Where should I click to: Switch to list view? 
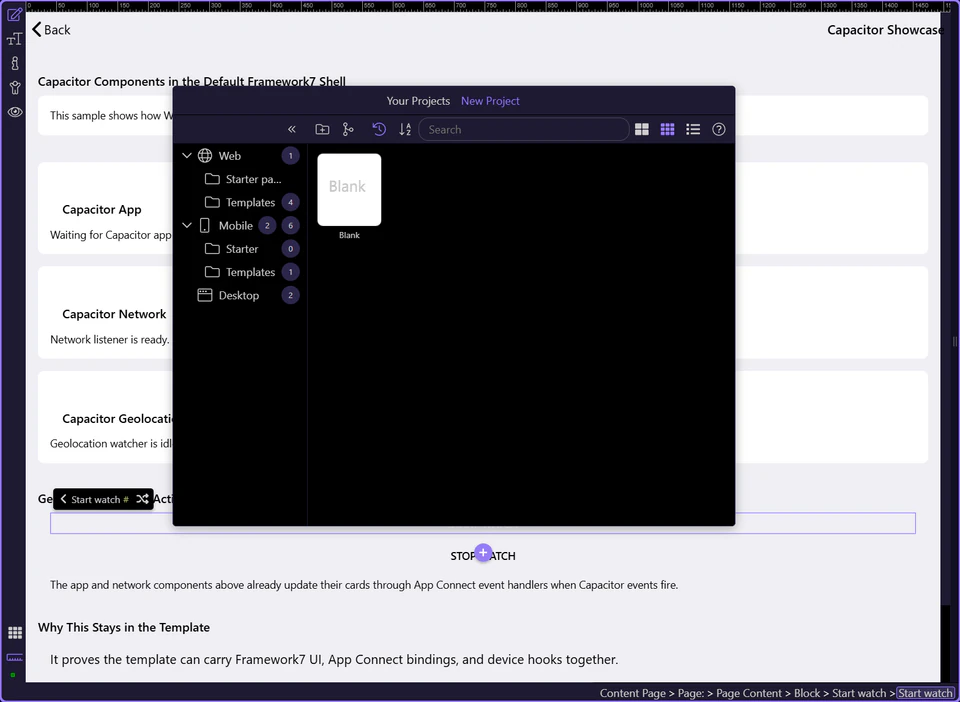(693, 129)
